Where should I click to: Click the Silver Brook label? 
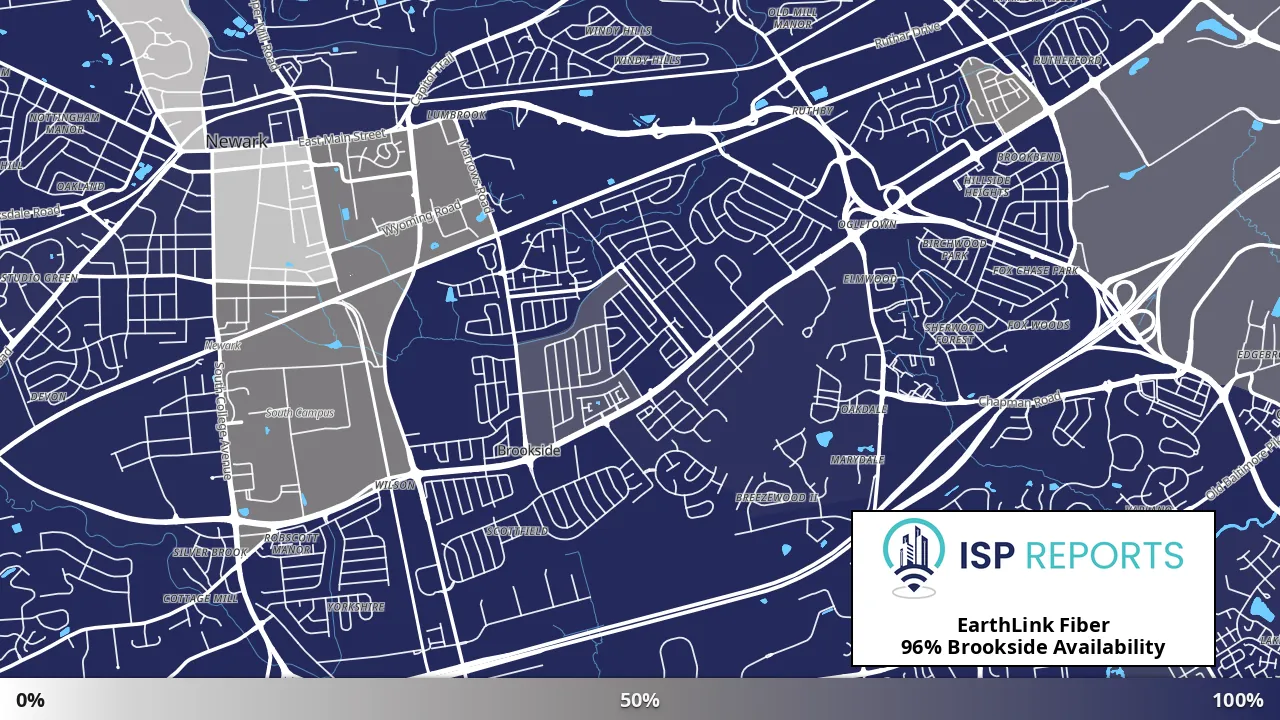pos(210,552)
